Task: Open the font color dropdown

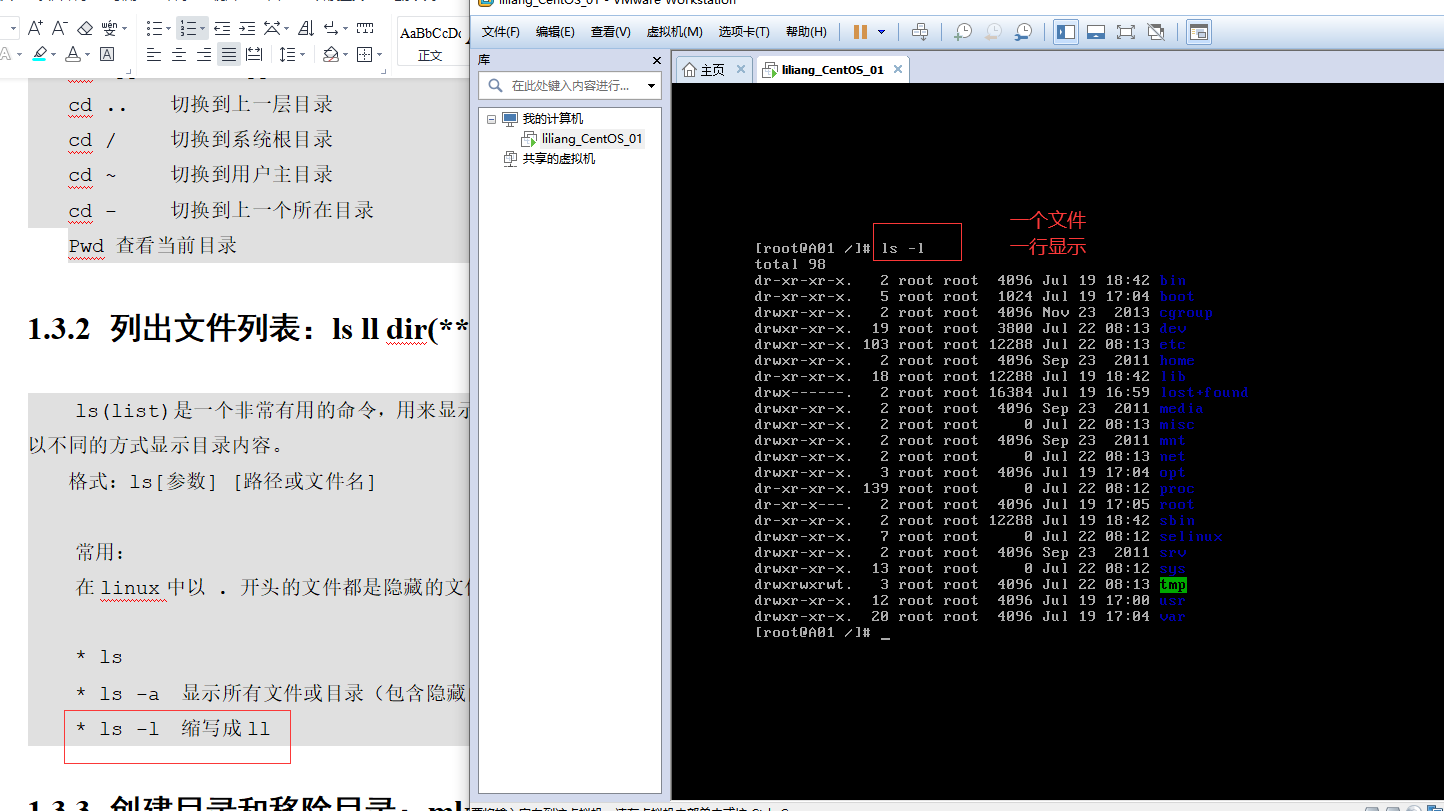Action: (x=88, y=54)
